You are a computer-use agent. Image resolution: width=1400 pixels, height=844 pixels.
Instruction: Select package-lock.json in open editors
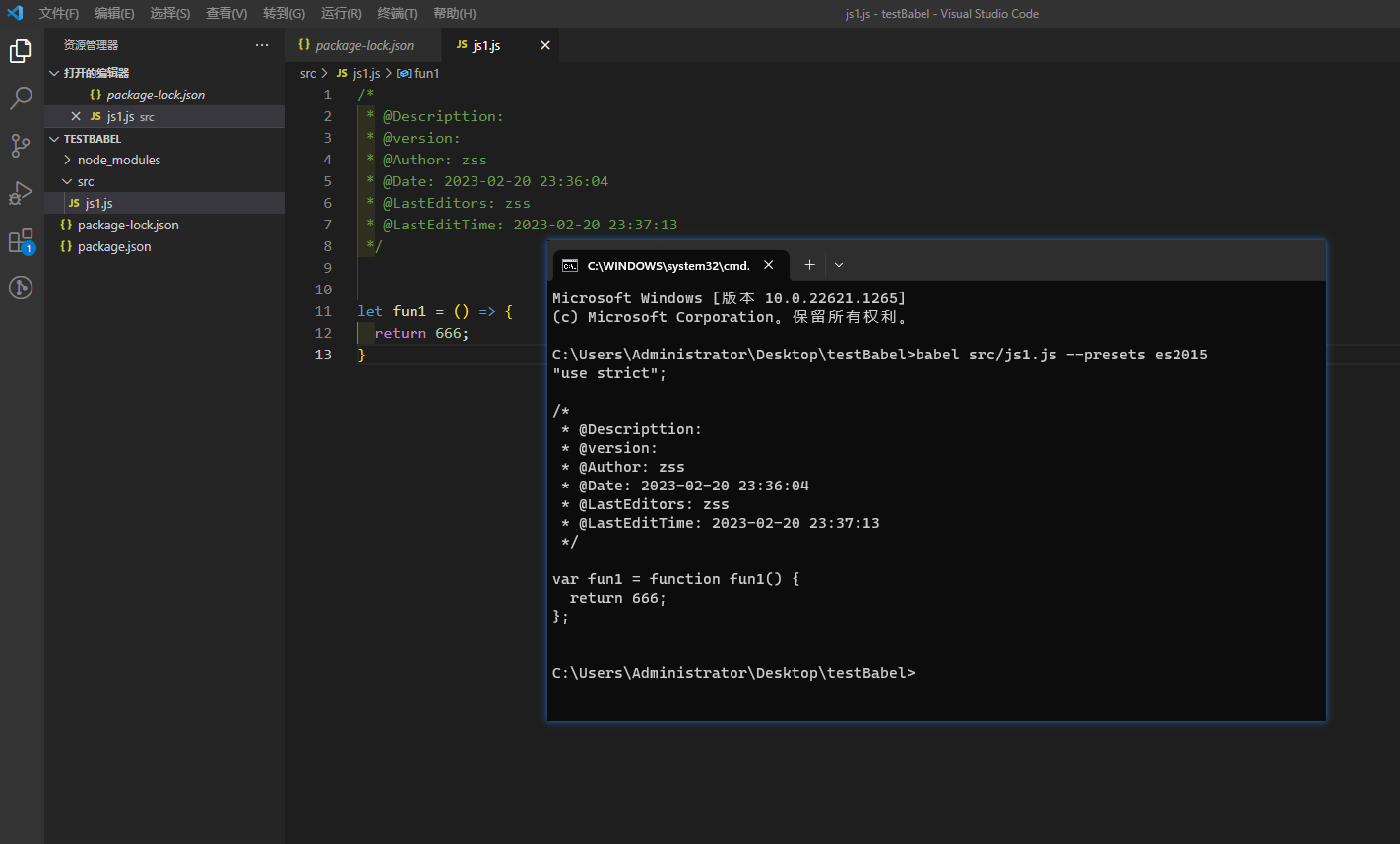pos(164,95)
